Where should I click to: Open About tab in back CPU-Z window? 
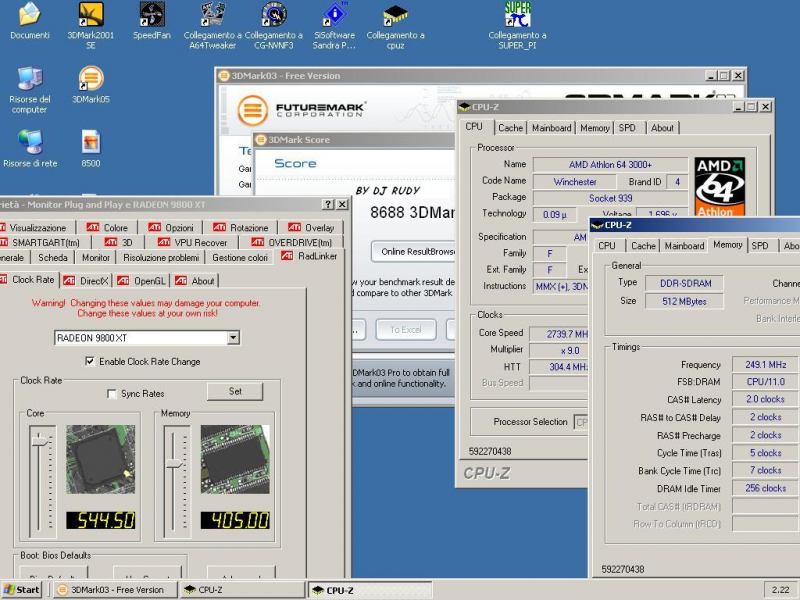point(662,128)
